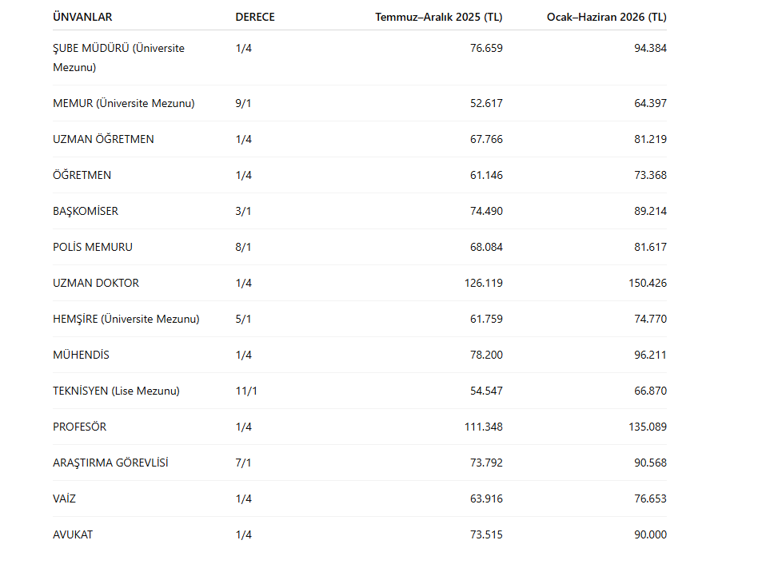The width and height of the screenshot is (770, 572).
Task: Select the TEKNİSYEN (Lise Mezunu) title
Action: (116, 391)
